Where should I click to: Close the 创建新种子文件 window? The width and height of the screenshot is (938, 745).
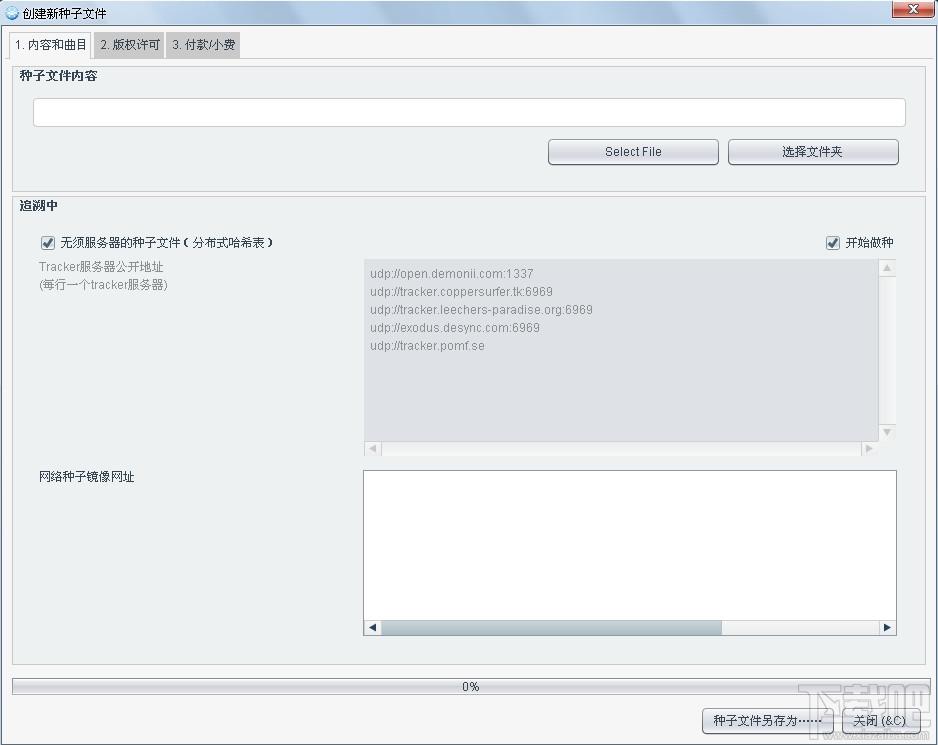tap(913, 9)
